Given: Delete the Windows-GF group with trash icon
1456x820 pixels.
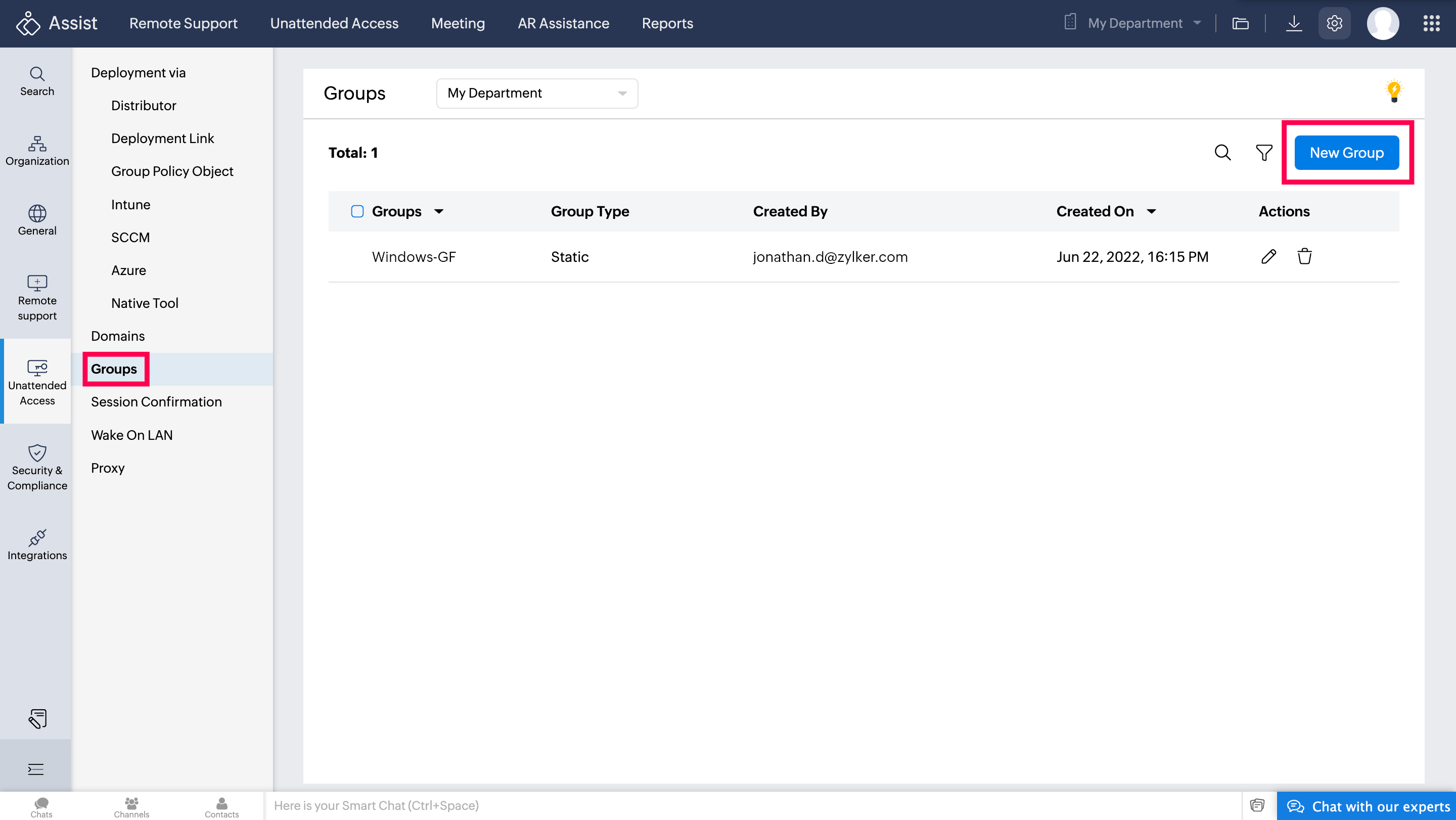Looking at the screenshot, I should 1304,257.
